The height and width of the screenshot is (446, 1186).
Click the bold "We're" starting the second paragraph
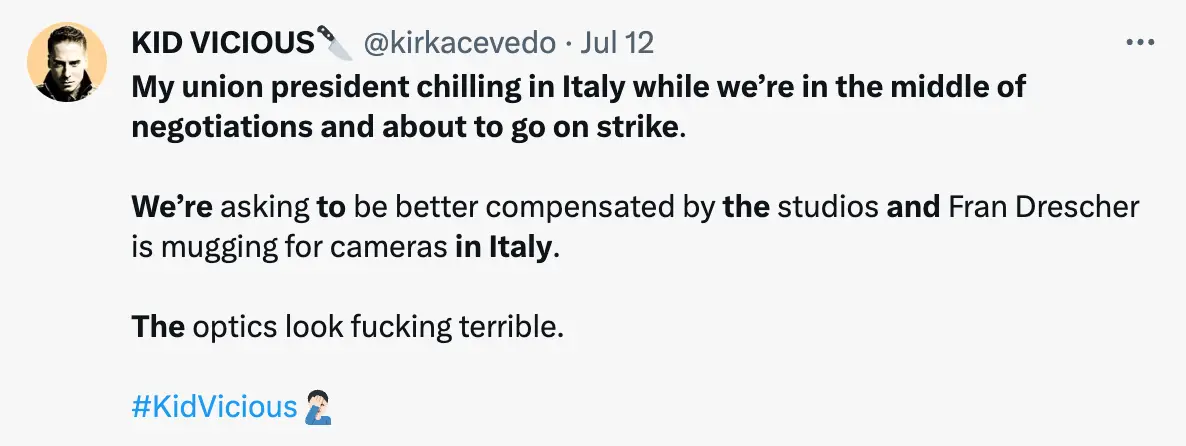pos(171,209)
